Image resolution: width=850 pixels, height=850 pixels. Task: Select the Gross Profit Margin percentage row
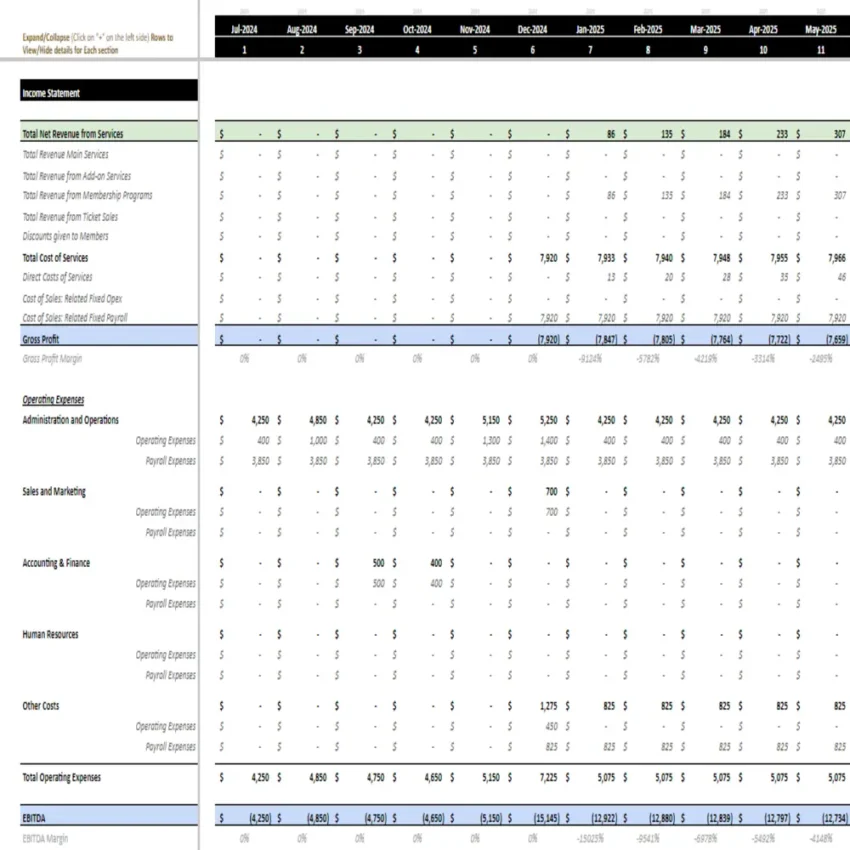pos(51,359)
